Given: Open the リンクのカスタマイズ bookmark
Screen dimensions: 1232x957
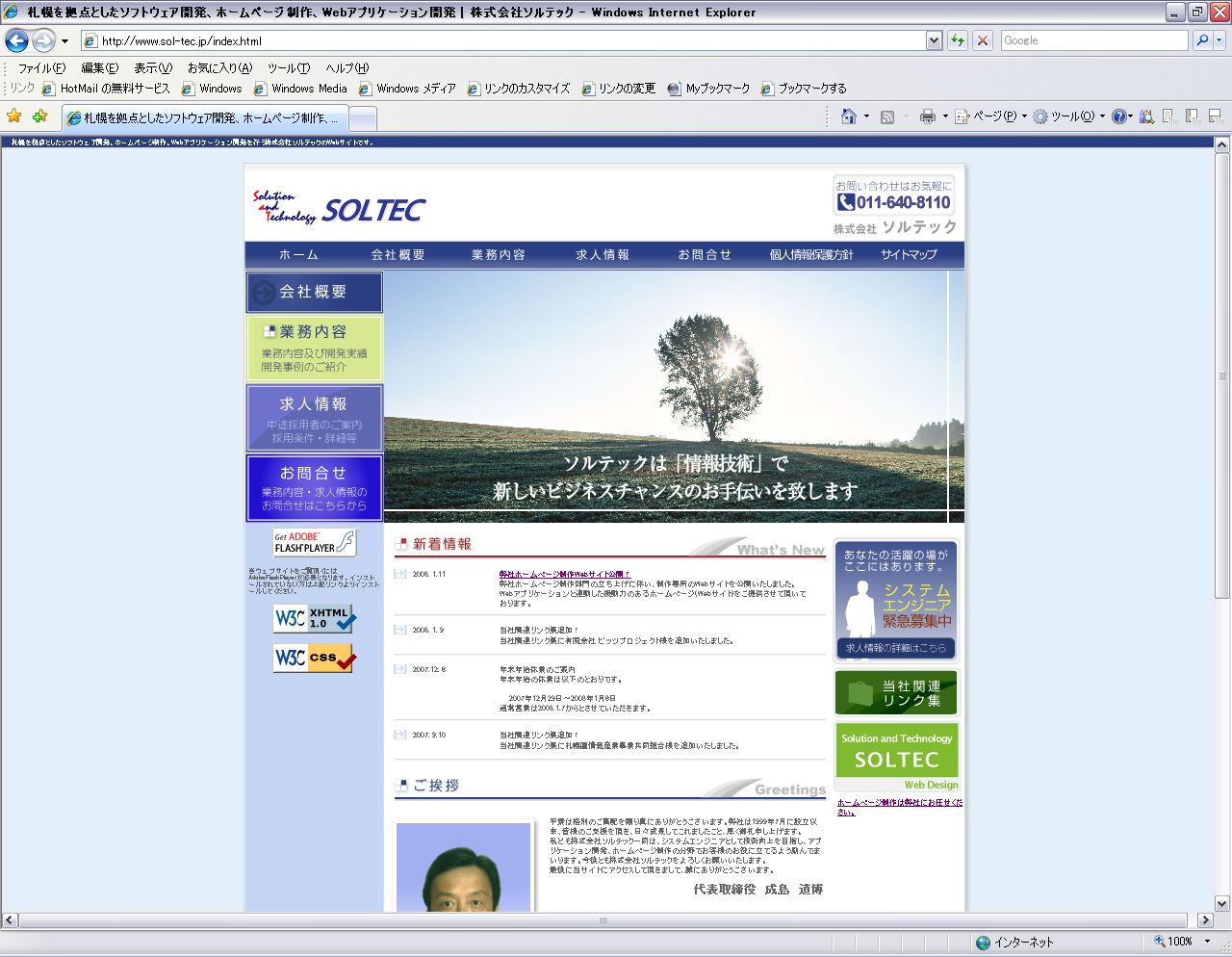Looking at the screenshot, I should 519,89.
